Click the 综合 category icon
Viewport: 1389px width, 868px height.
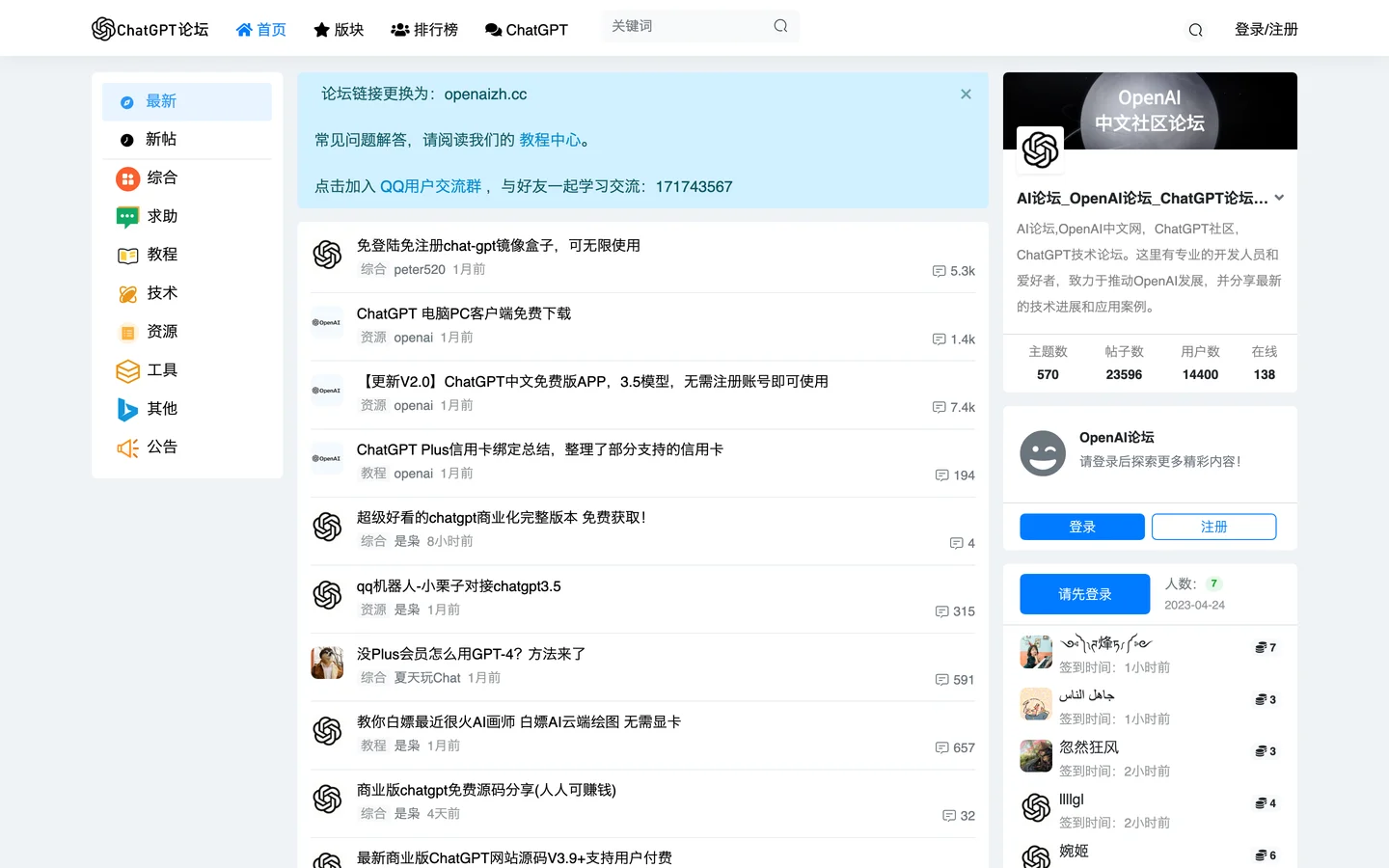127,178
